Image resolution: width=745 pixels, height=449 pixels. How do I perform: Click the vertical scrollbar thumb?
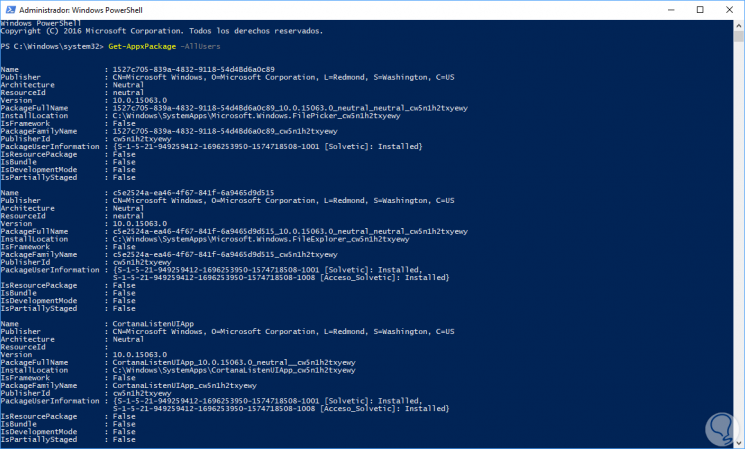click(738, 37)
